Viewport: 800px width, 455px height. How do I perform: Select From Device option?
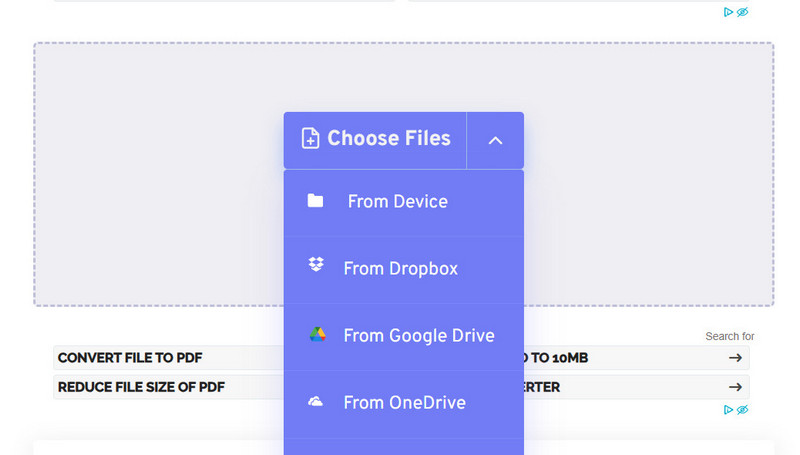point(404,202)
